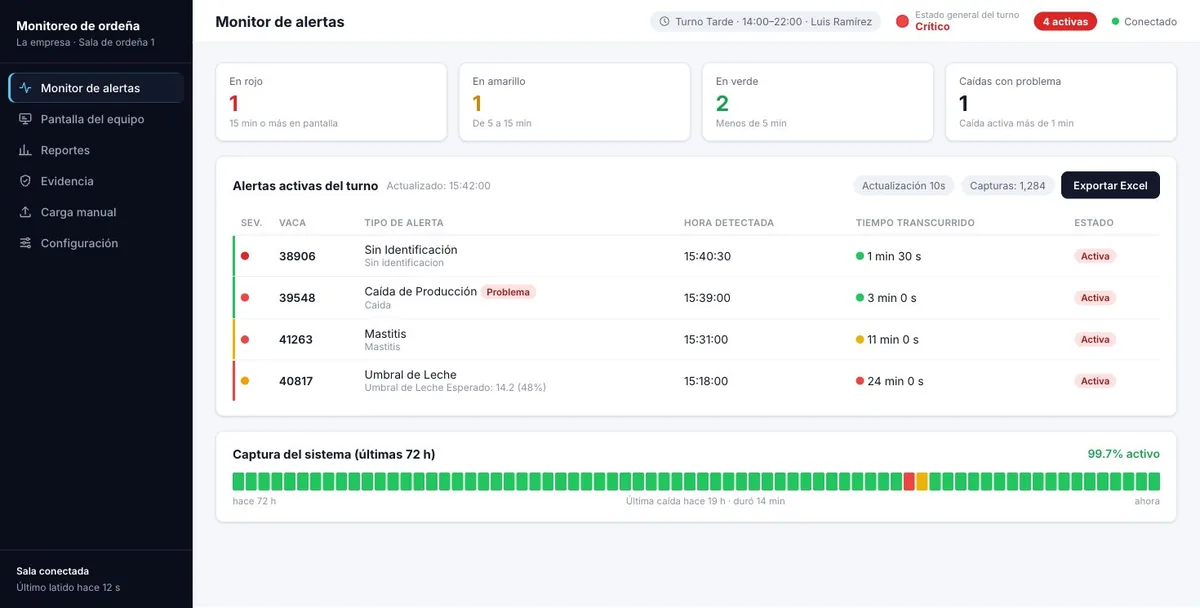Viewport: 1200px width, 608px height.
Task: Click the red segment in capture timeline
Action: 909,481
